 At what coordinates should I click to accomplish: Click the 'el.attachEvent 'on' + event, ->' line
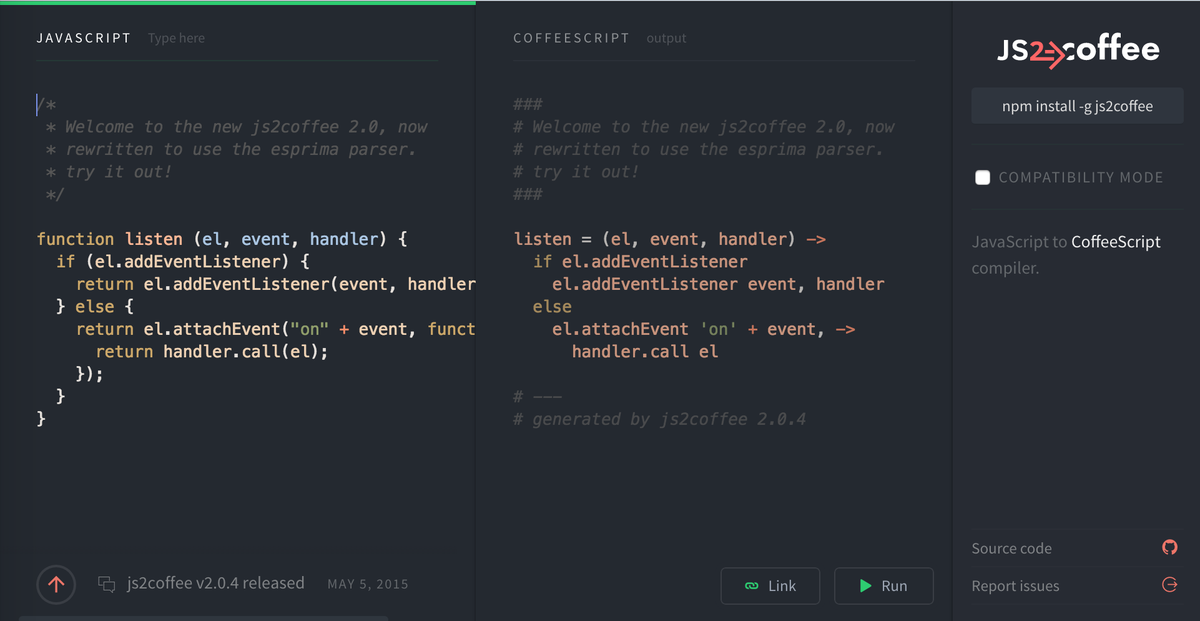(x=703, y=329)
